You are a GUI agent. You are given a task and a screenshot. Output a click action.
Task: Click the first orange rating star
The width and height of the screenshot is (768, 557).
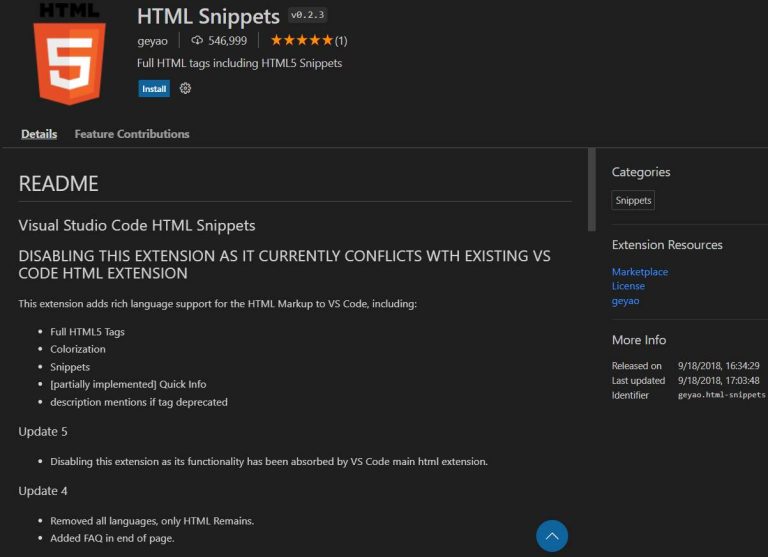pyautogui.click(x=276, y=41)
